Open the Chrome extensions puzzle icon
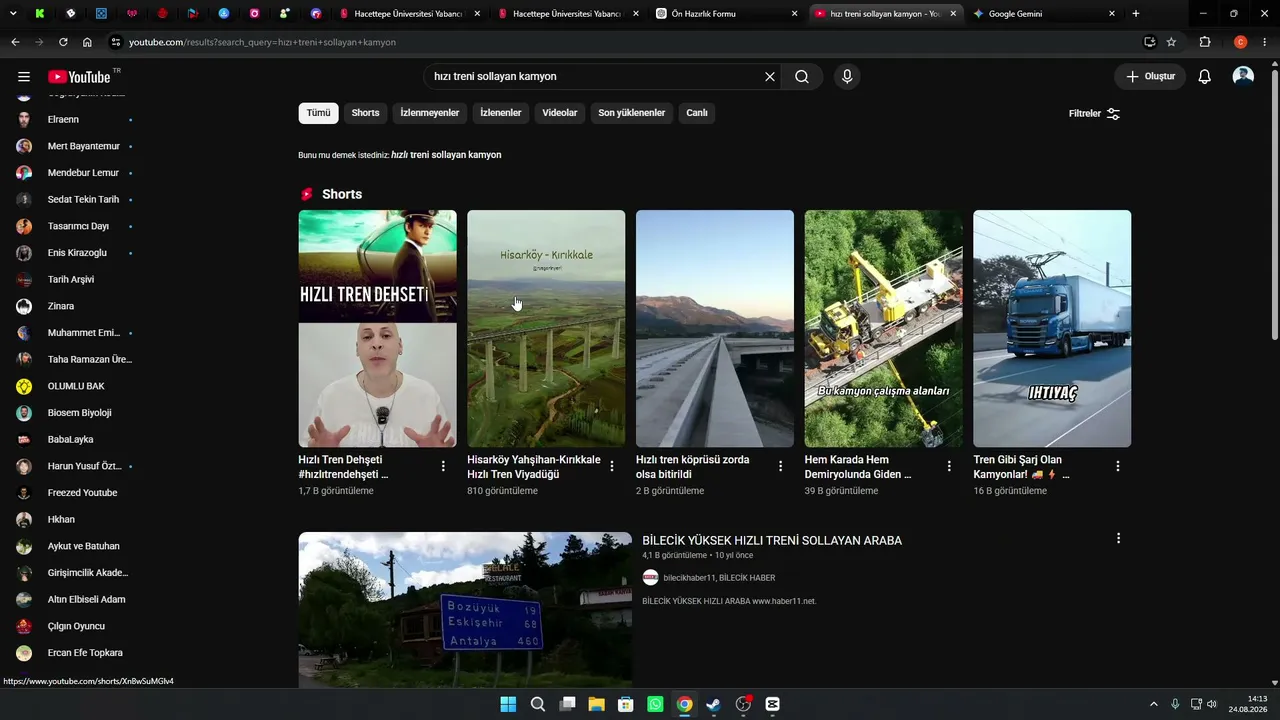 [1205, 42]
